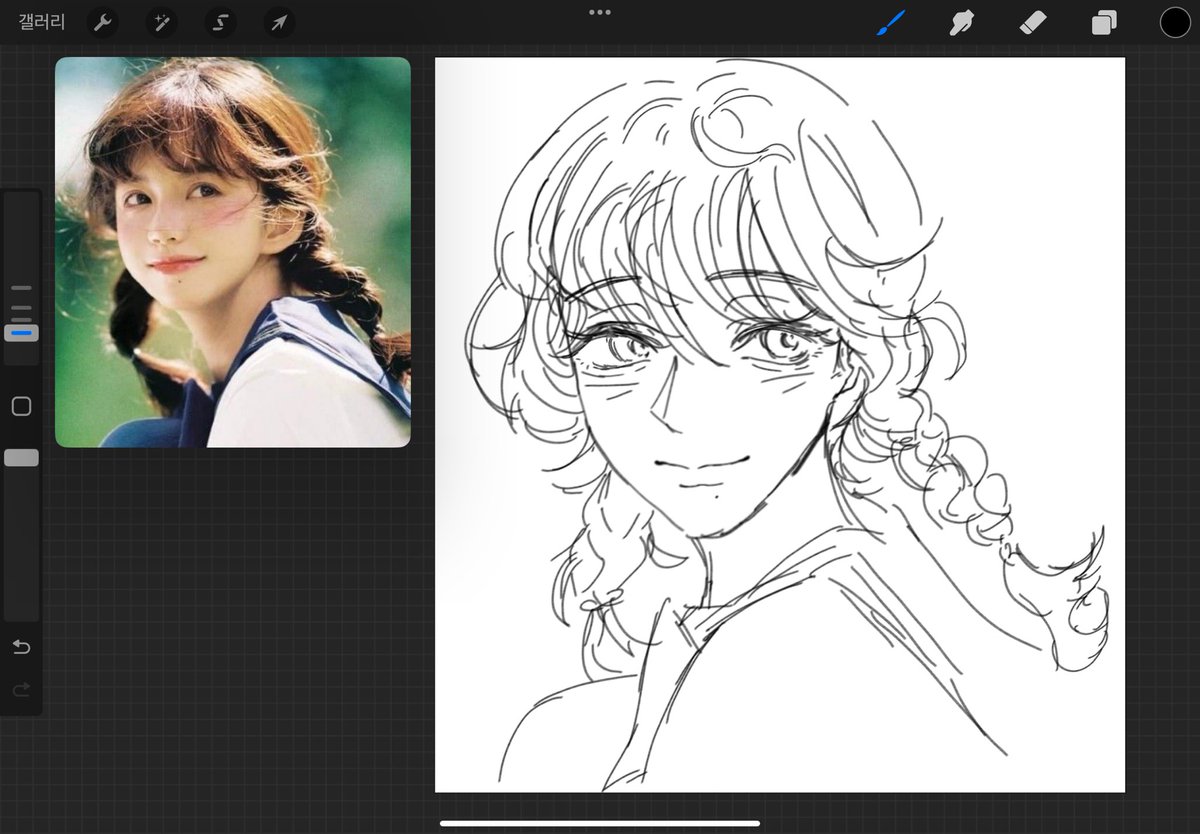Select the Brush tool
Viewport: 1200px width, 834px height.
pyautogui.click(x=890, y=22)
